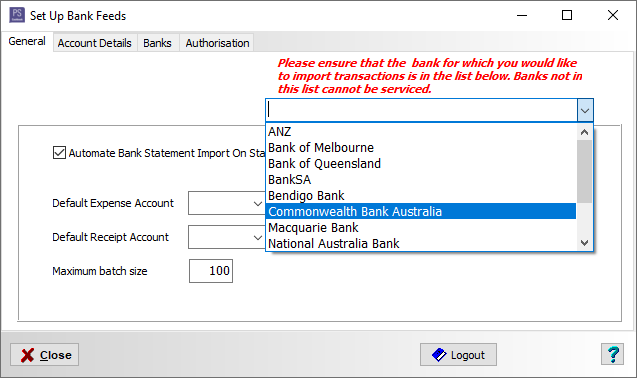Image resolution: width=637 pixels, height=378 pixels.
Task: Open the Banks tab
Action: click(x=157, y=43)
